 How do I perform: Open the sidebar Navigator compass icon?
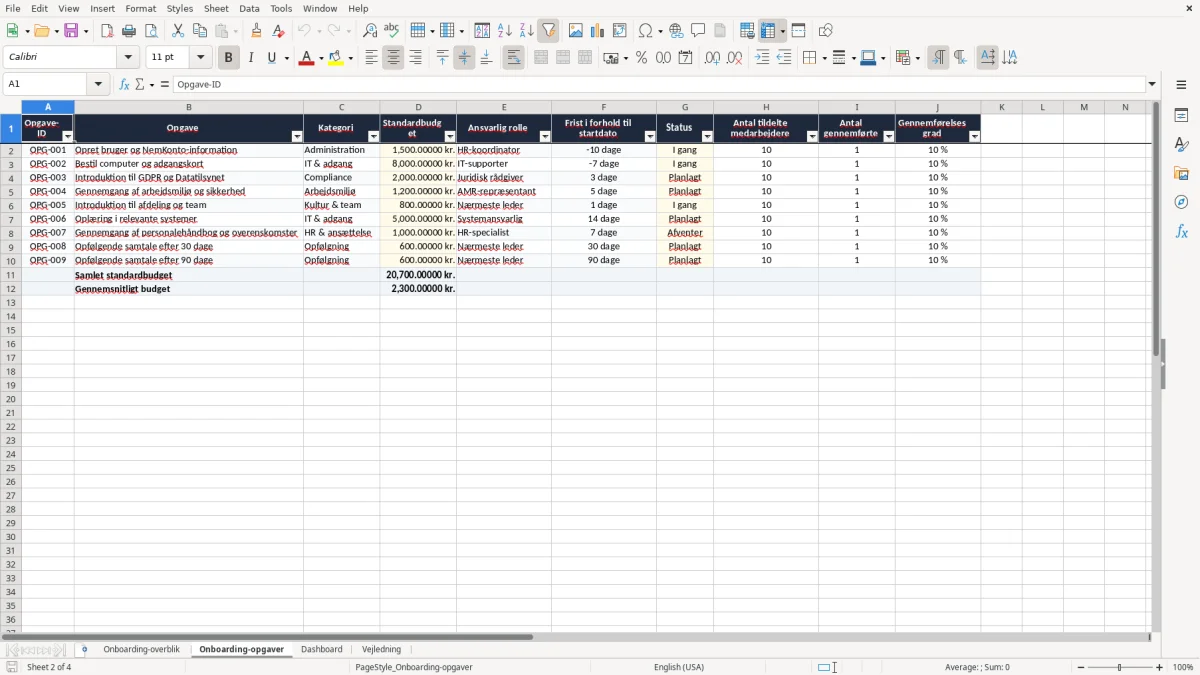point(1181,203)
